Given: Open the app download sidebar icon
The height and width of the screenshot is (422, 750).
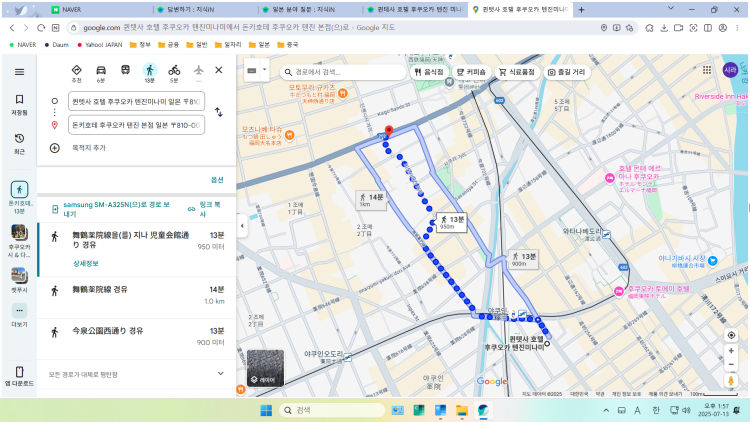Looking at the screenshot, I should 19,376.
